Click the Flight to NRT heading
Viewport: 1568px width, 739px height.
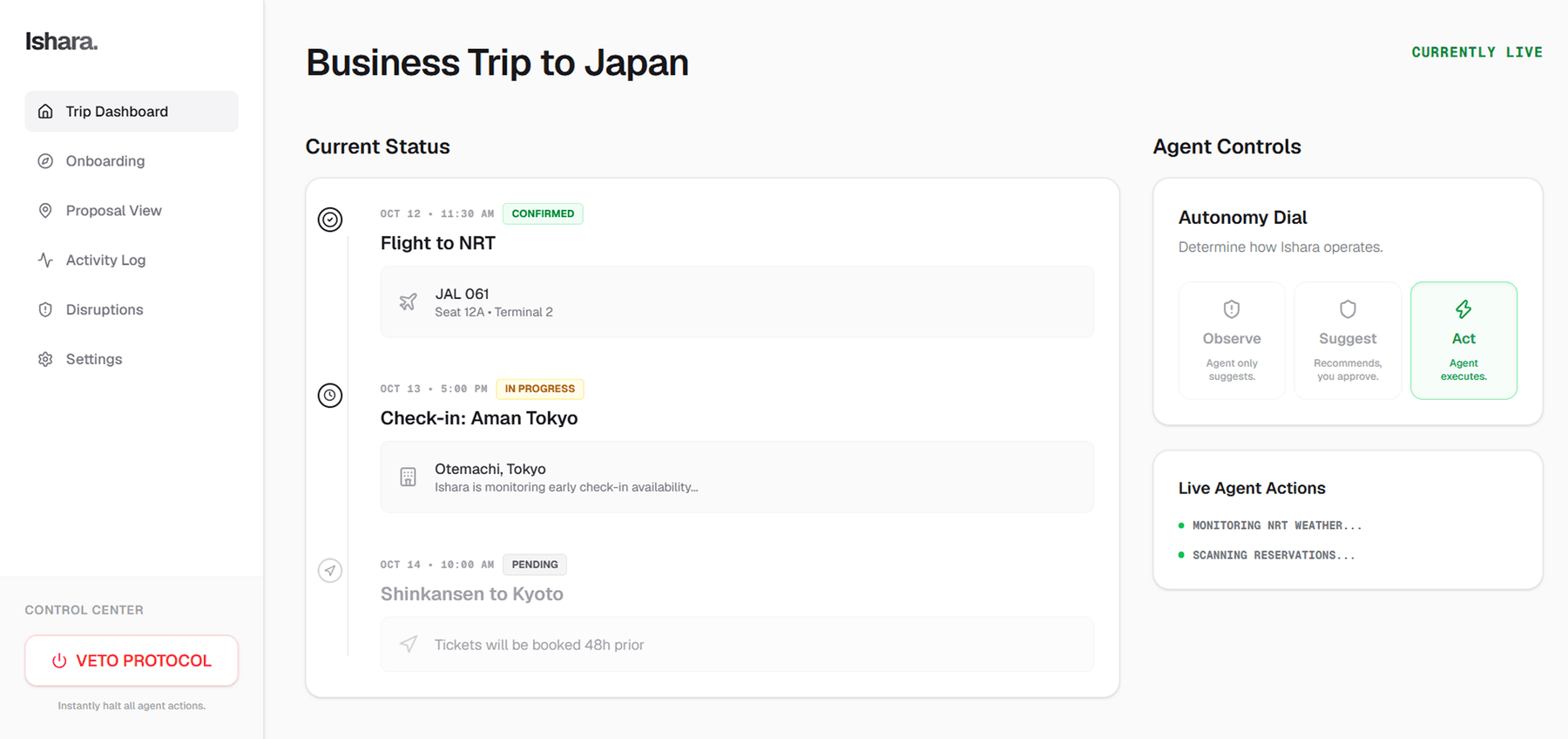pos(438,243)
